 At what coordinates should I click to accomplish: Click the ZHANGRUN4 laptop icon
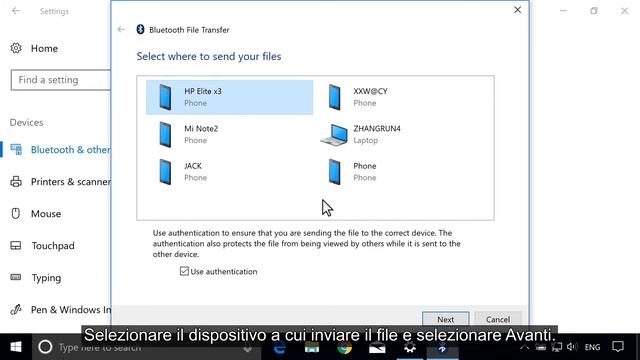(x=334, y=135)
